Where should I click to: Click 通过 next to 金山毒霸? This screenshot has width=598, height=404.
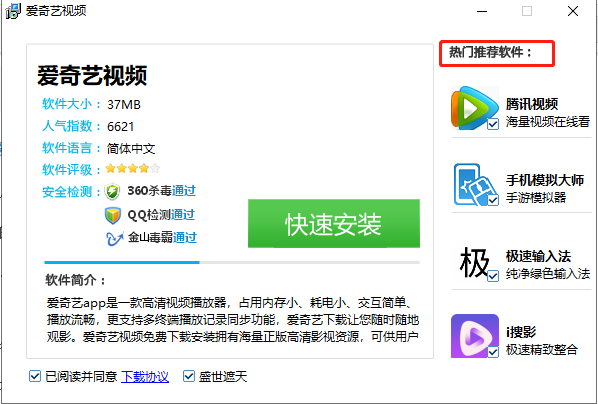(x=185, y=237)
